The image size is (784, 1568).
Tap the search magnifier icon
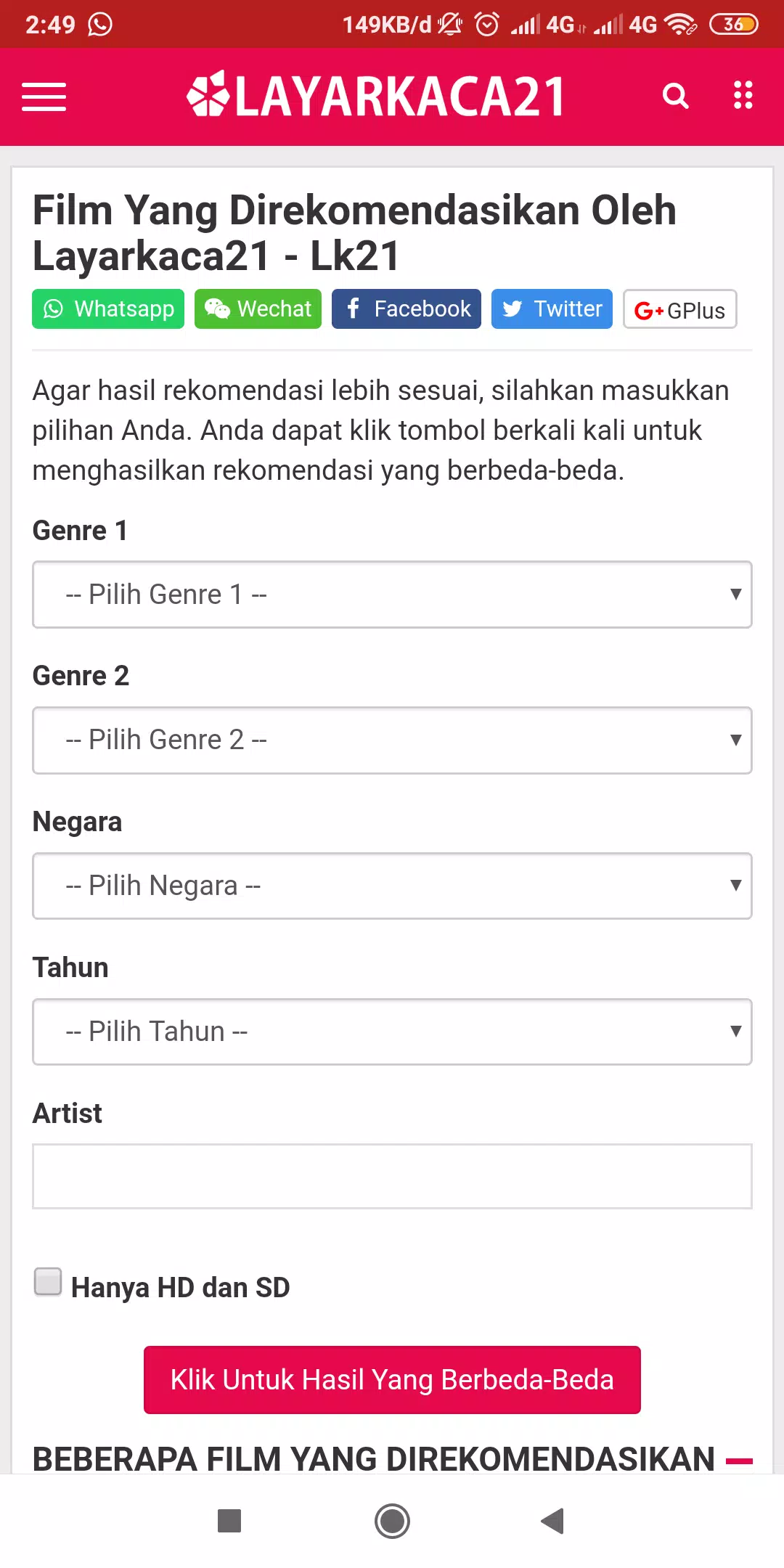(x=675, y=96)
